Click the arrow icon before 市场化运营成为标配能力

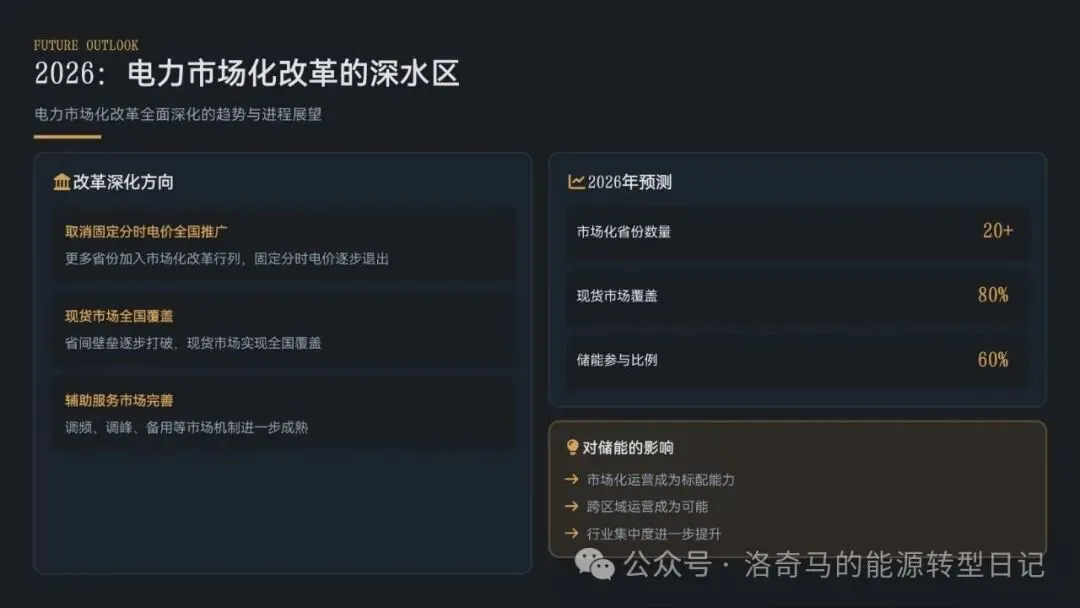(572, 480)
